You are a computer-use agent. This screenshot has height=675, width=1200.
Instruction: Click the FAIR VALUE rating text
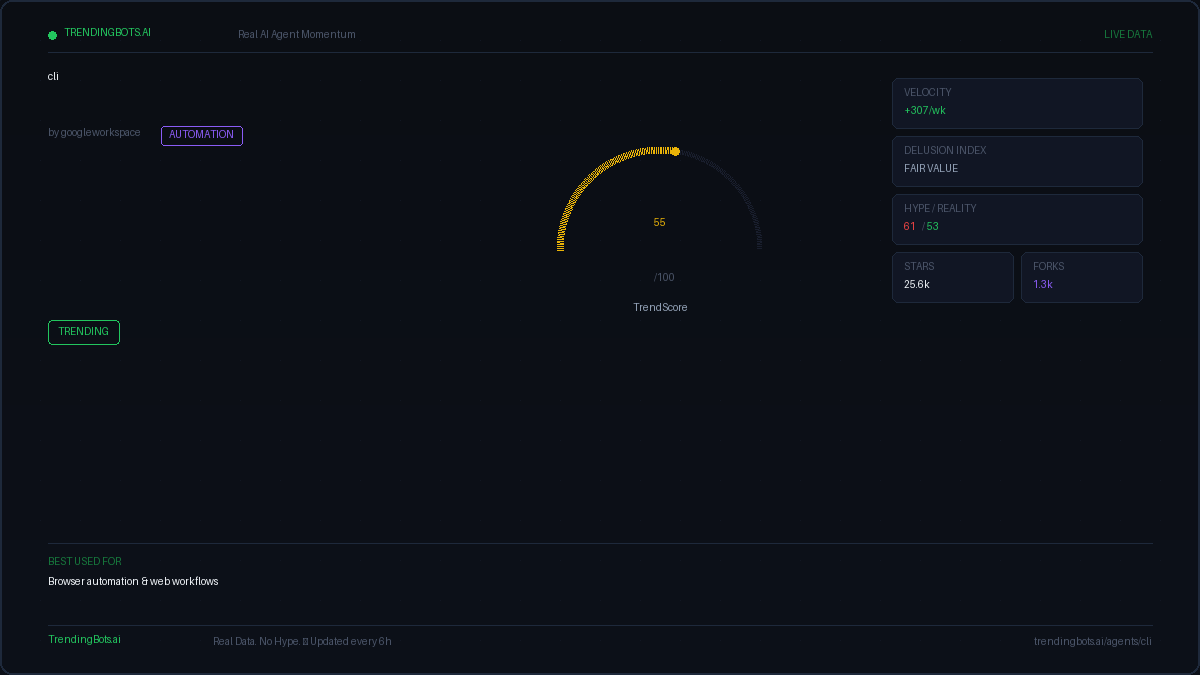[x=931, y=169]
